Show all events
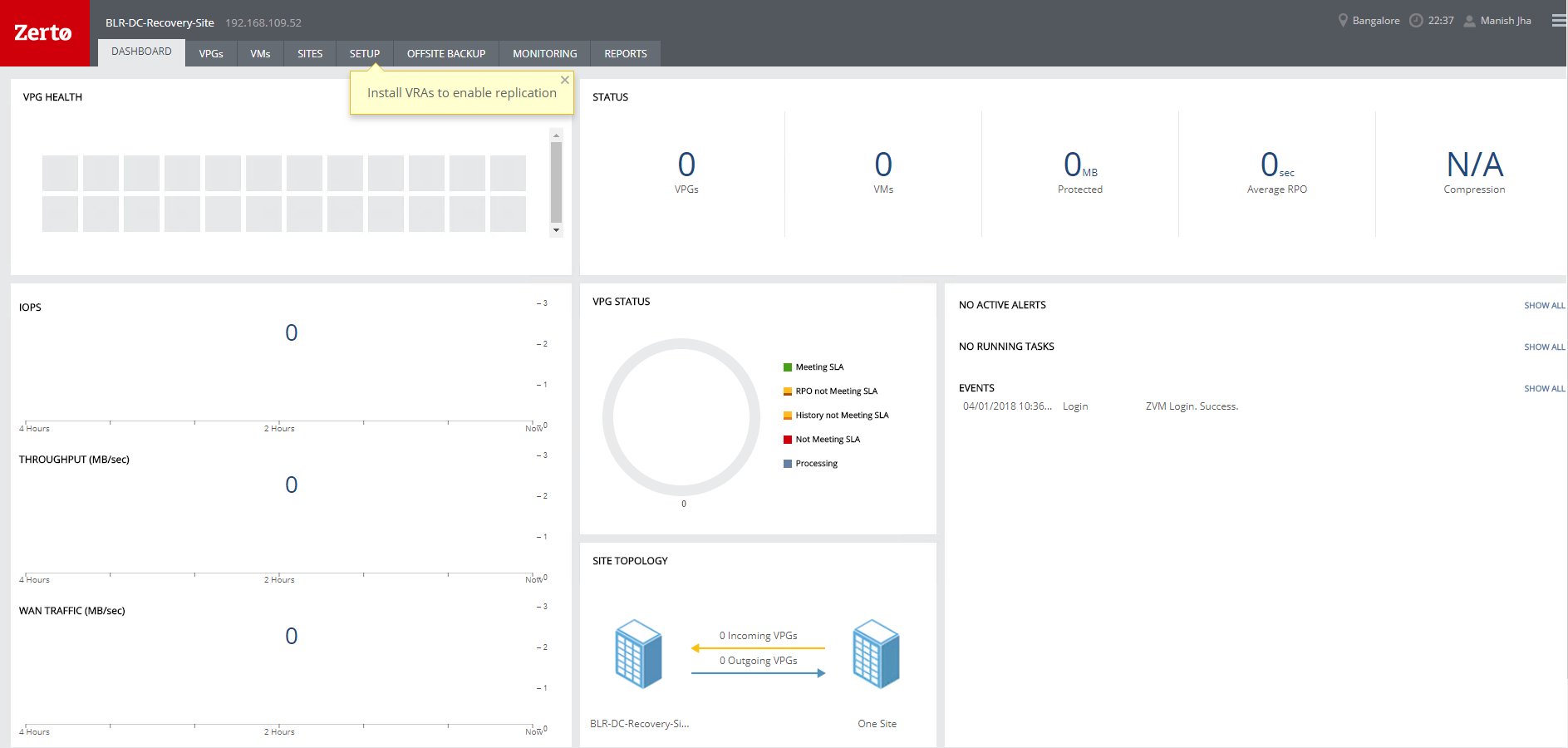This screenshot has width=1568, height=748. pos(1544,389)
